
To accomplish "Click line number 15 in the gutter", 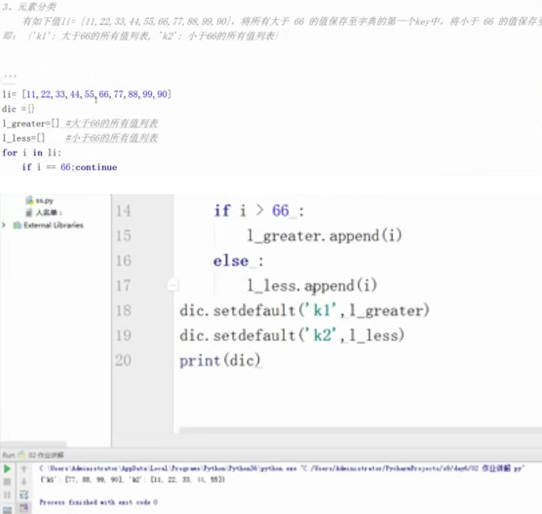I will tap(123, 236).
